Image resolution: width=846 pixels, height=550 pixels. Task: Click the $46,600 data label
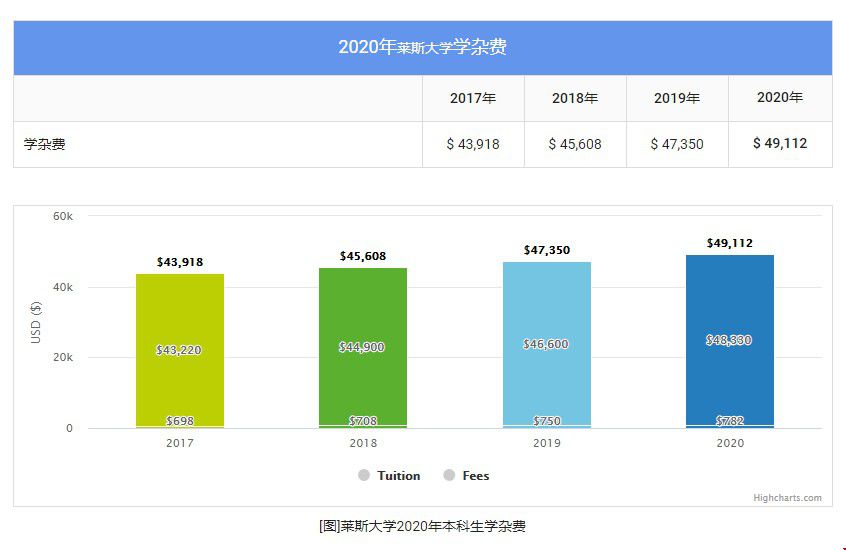(x=545, y=344)
